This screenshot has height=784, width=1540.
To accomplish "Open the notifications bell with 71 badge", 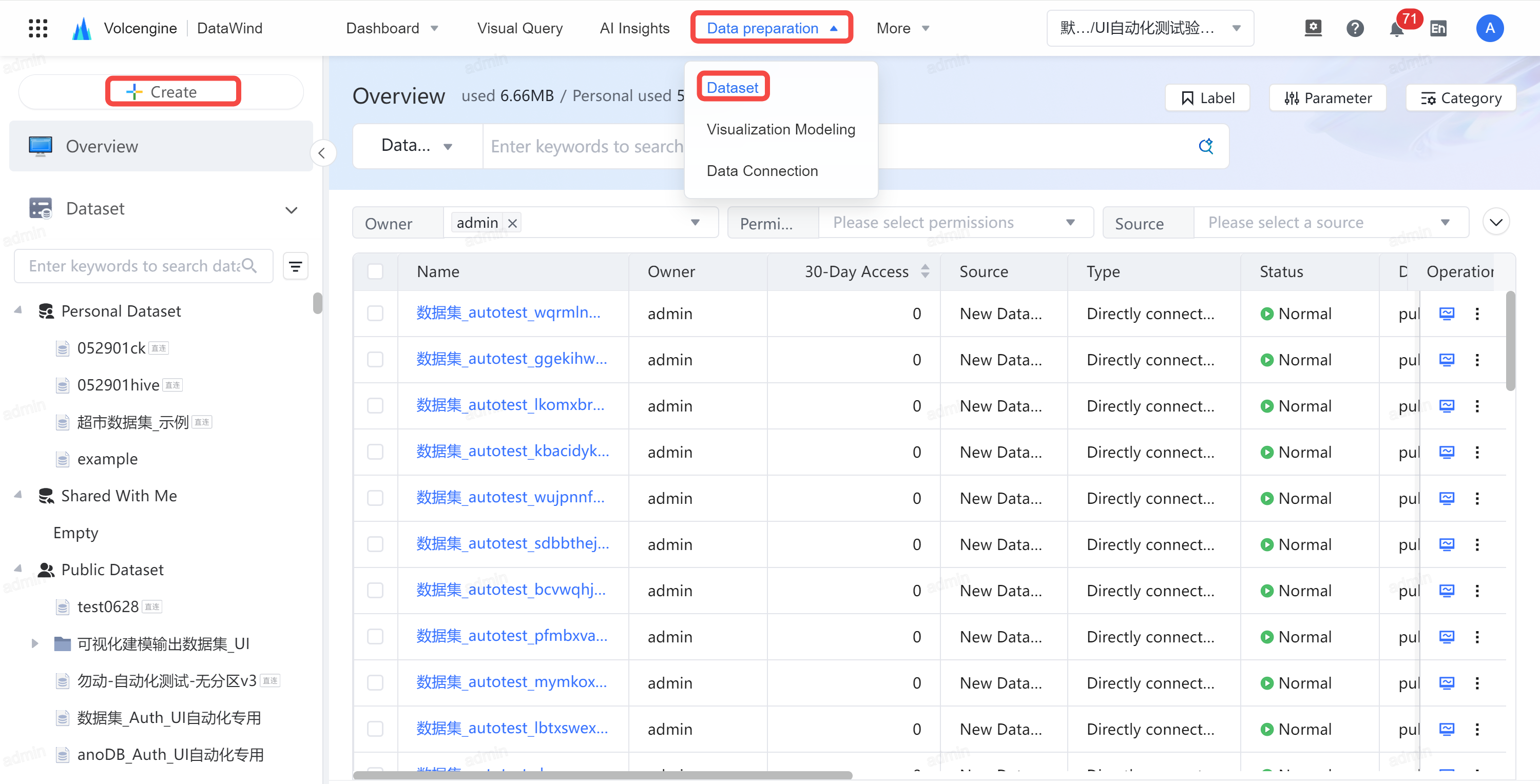I will pos(1396,28).
